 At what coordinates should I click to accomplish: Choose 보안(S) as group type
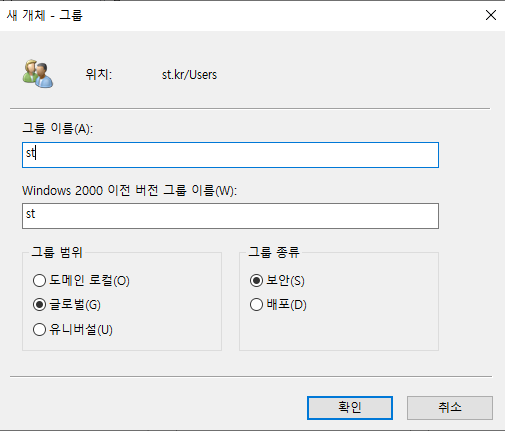(x=277, y=280)
